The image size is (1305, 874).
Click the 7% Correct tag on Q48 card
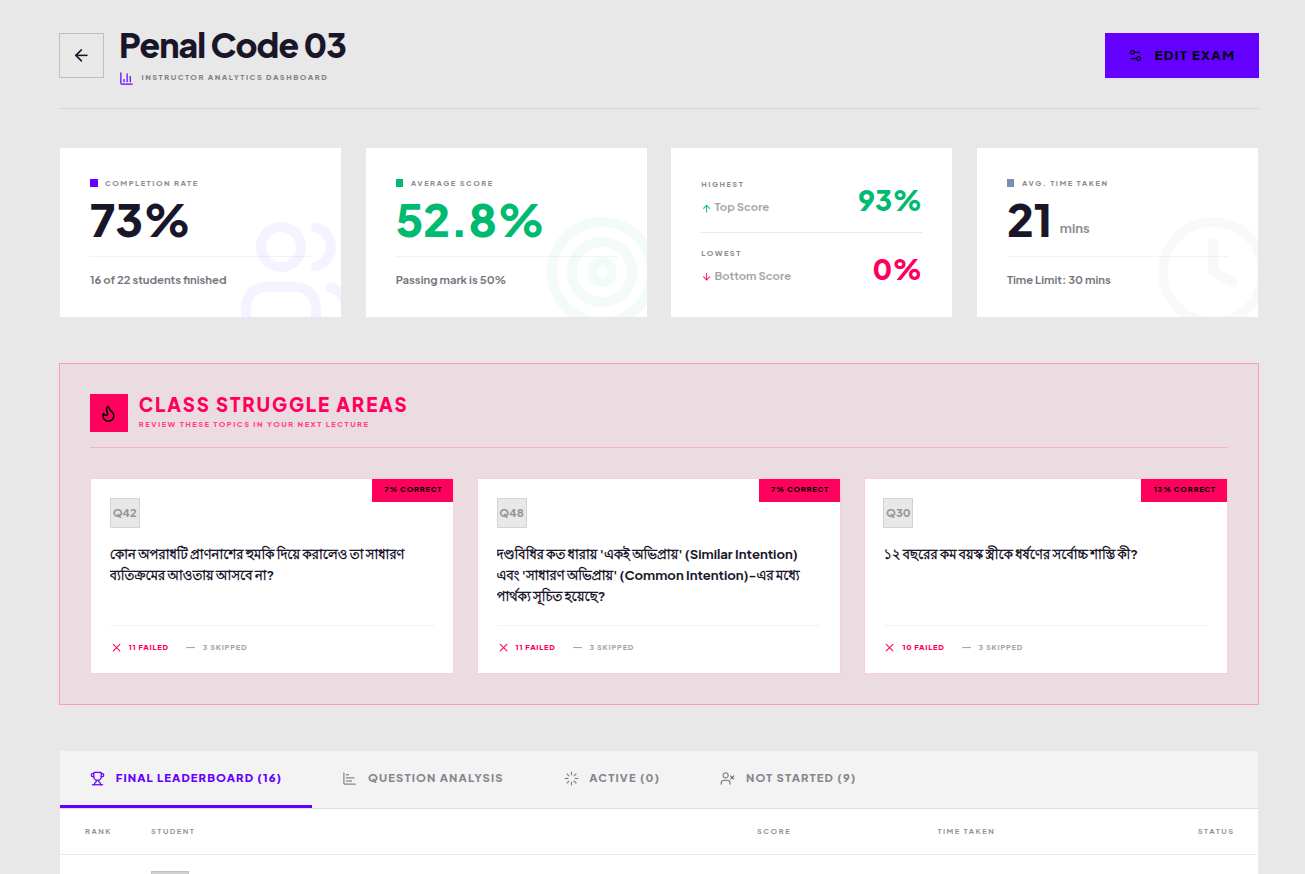tap(800, 490)
